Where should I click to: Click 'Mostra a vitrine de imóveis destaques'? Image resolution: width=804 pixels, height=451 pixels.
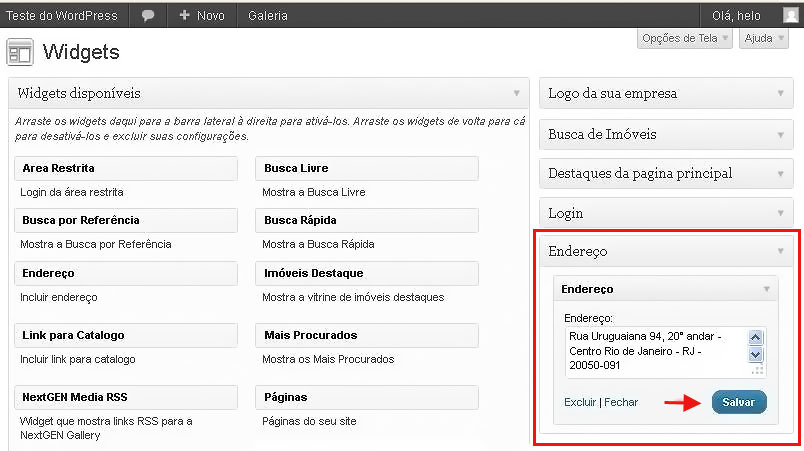[x=353, y=297]
